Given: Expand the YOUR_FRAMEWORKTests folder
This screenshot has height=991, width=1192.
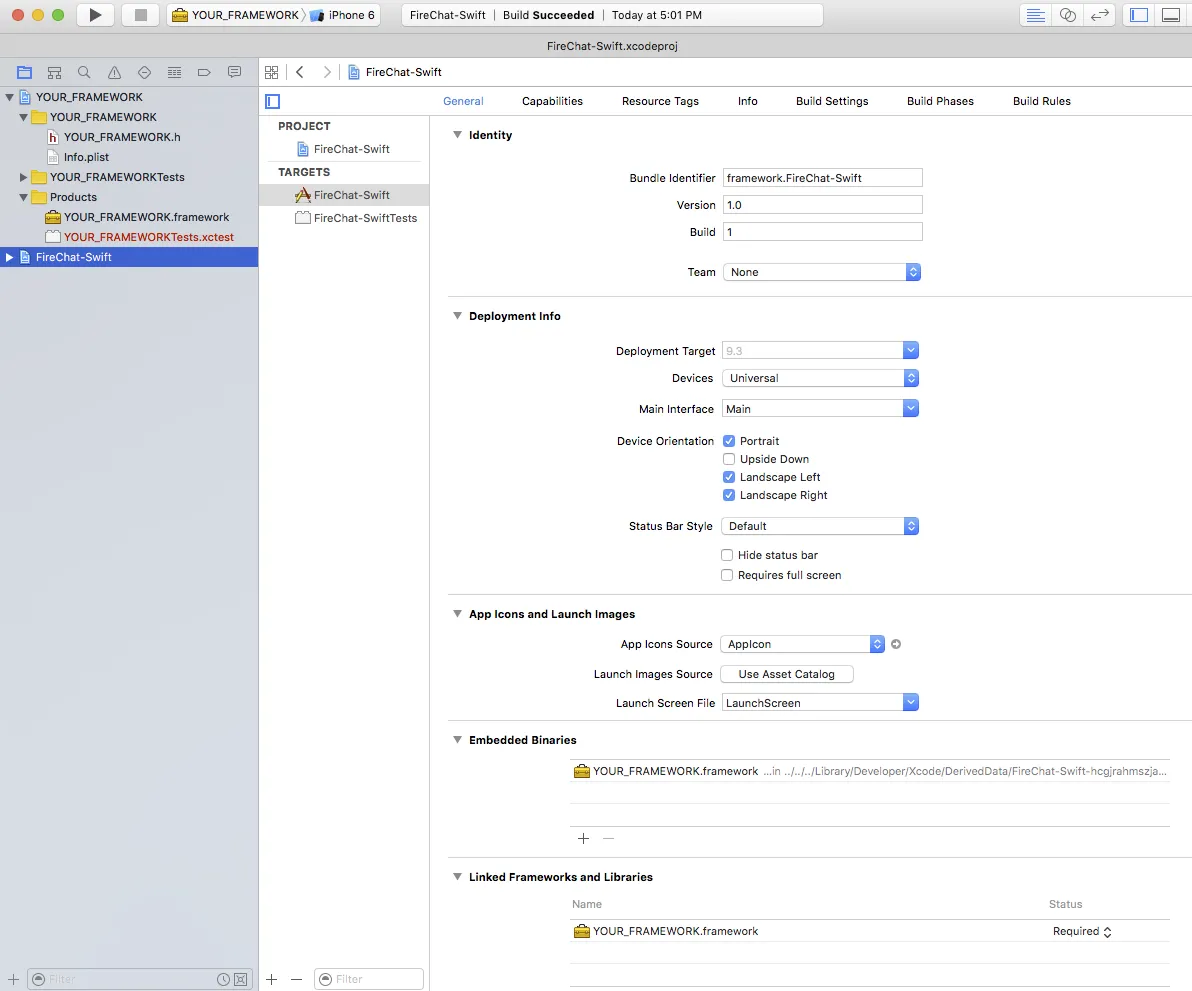Looking at the screenshot, I should (23, 177).
